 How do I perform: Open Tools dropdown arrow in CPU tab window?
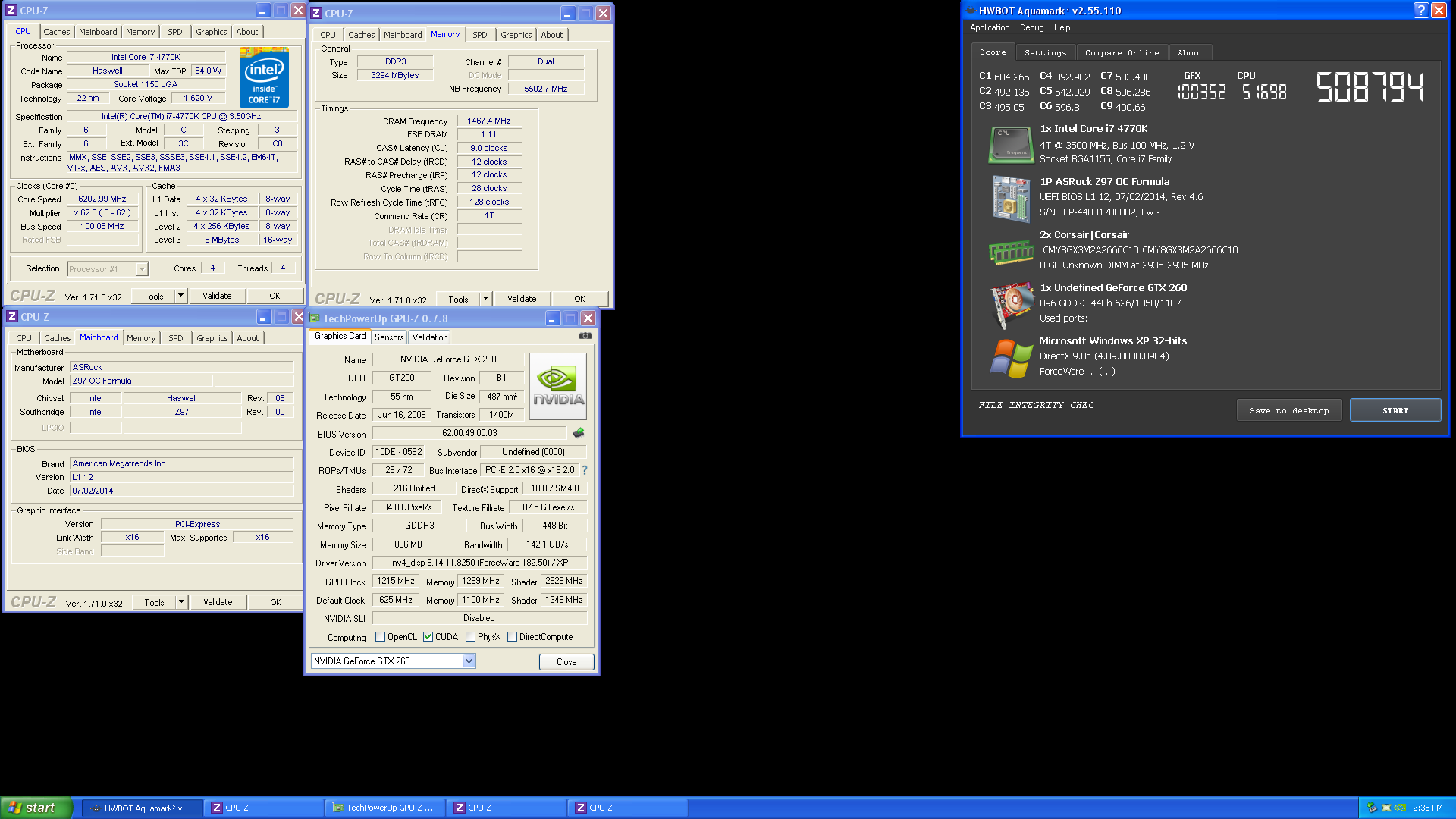point(180,296)
